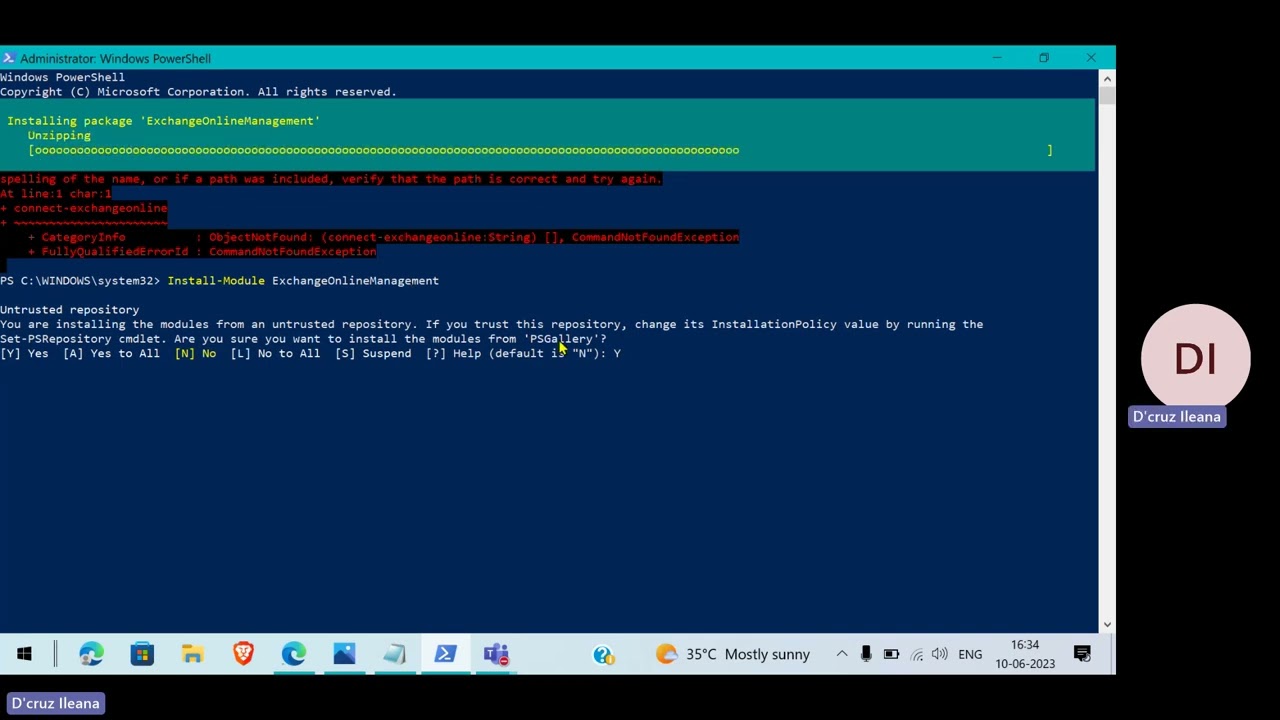Minimize the PowerShell window
1280x720 pixels.
point(996,58)
